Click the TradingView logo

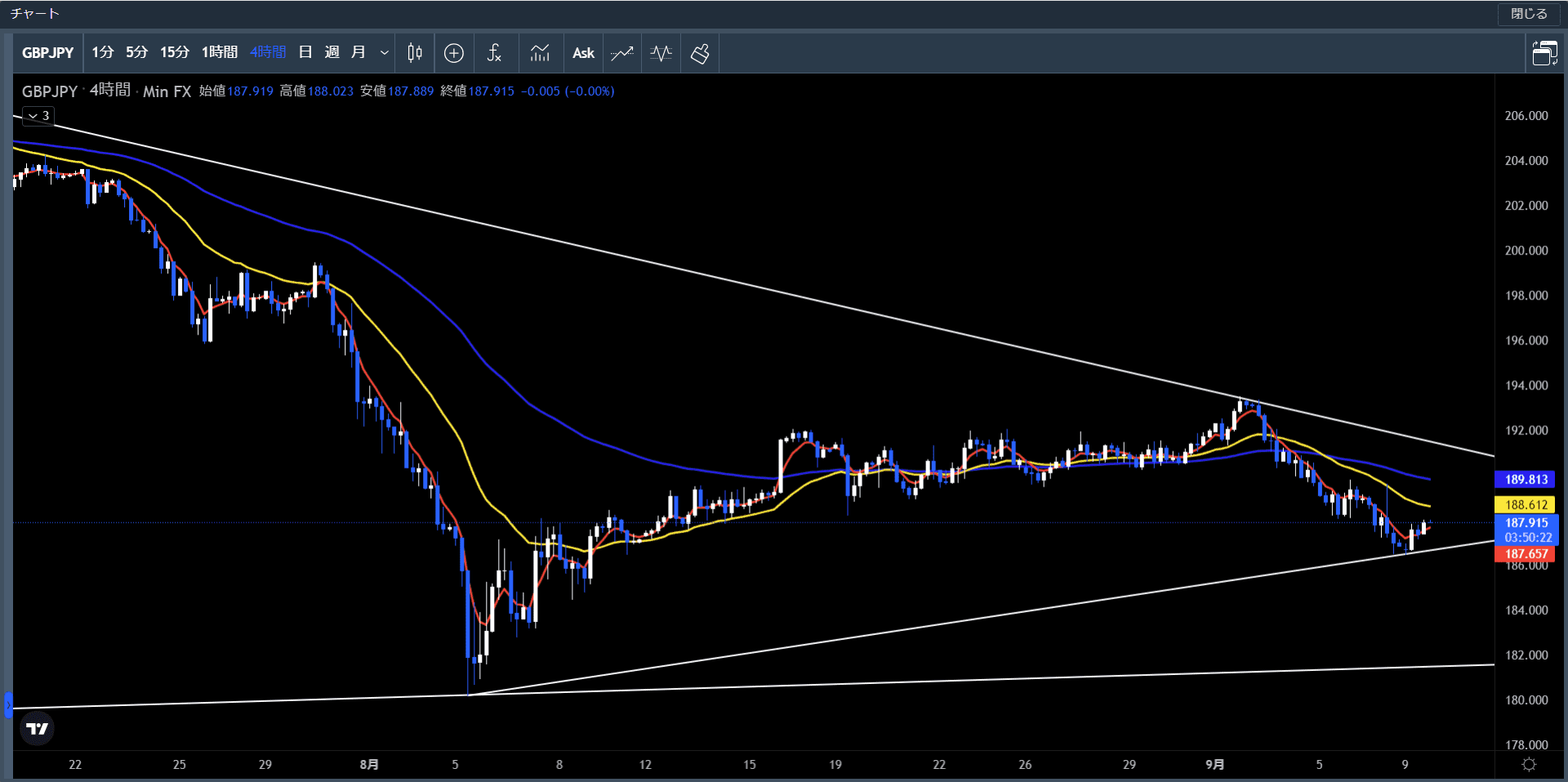37,728
